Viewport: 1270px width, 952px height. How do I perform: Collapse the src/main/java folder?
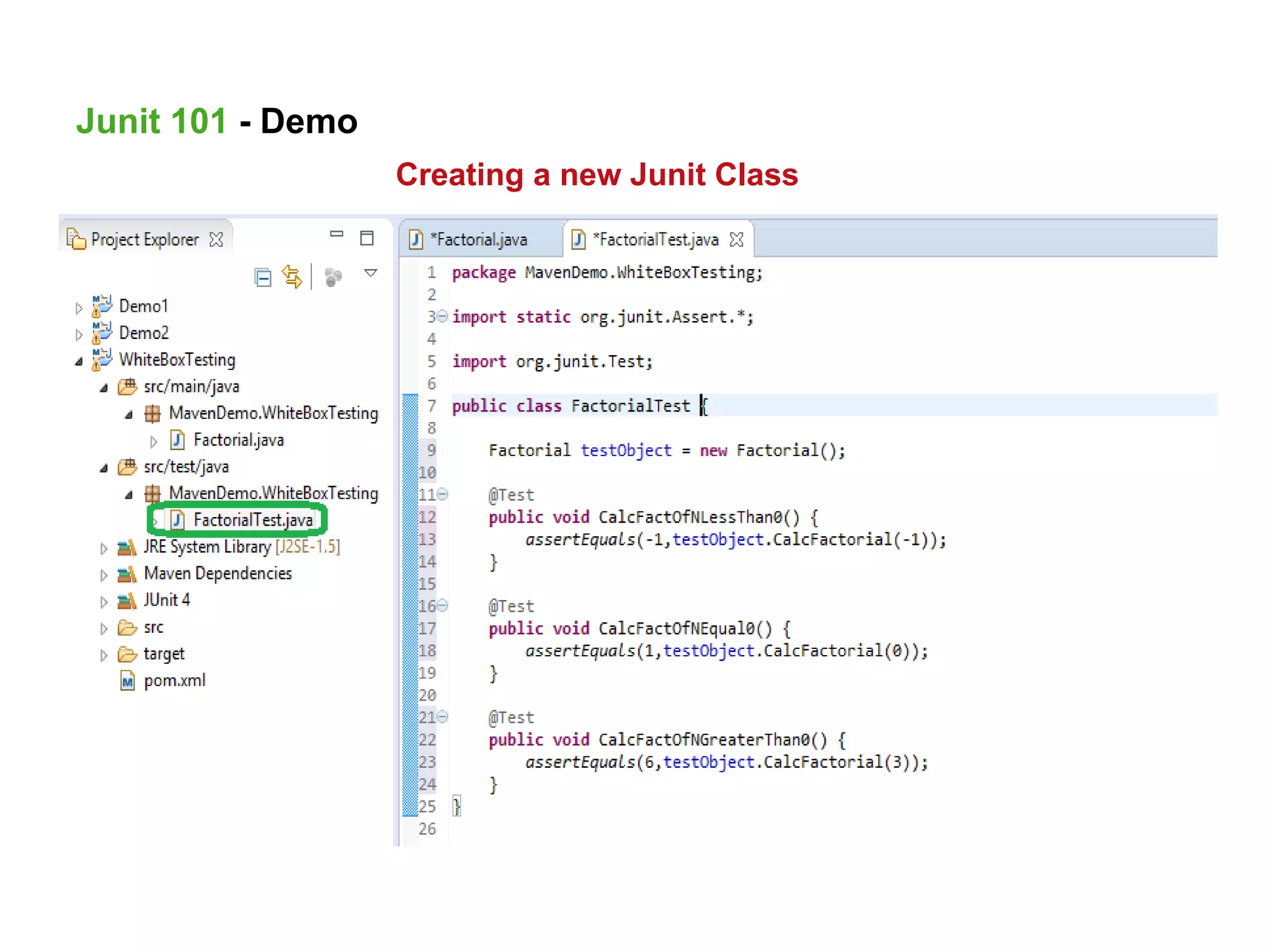click(x=104, y=388)
